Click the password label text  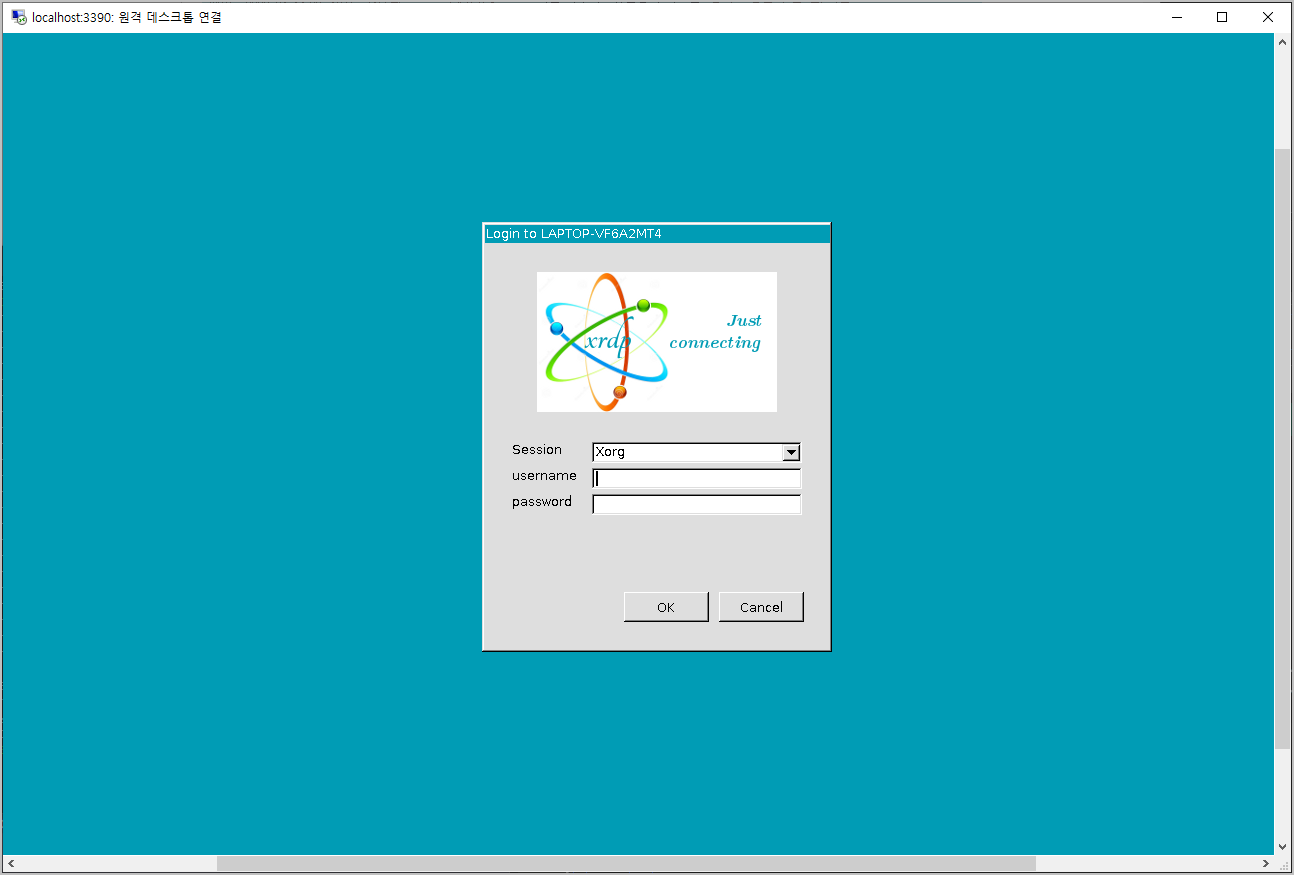pyautogui.click(x=542, y=502)
